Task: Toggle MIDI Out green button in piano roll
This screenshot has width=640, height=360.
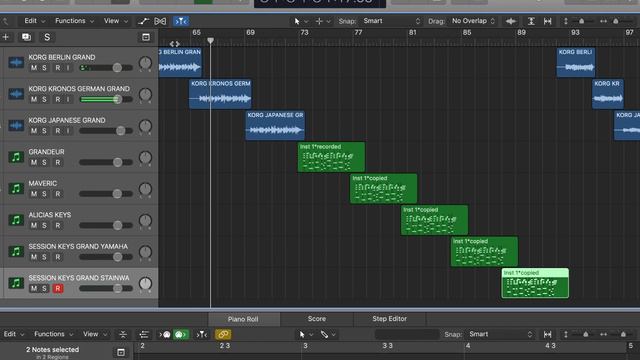Action: click(180, 335)
